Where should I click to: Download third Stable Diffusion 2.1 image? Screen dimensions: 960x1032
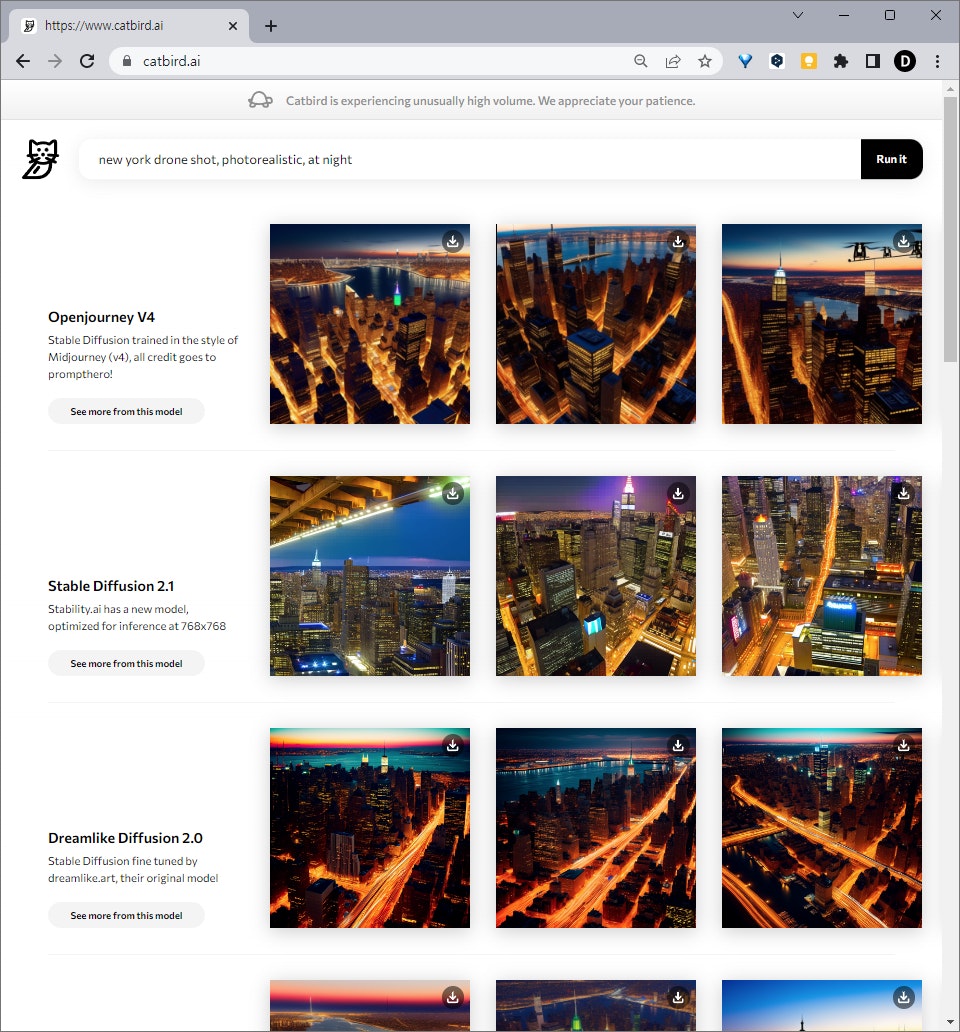click(x=904, y=494)
